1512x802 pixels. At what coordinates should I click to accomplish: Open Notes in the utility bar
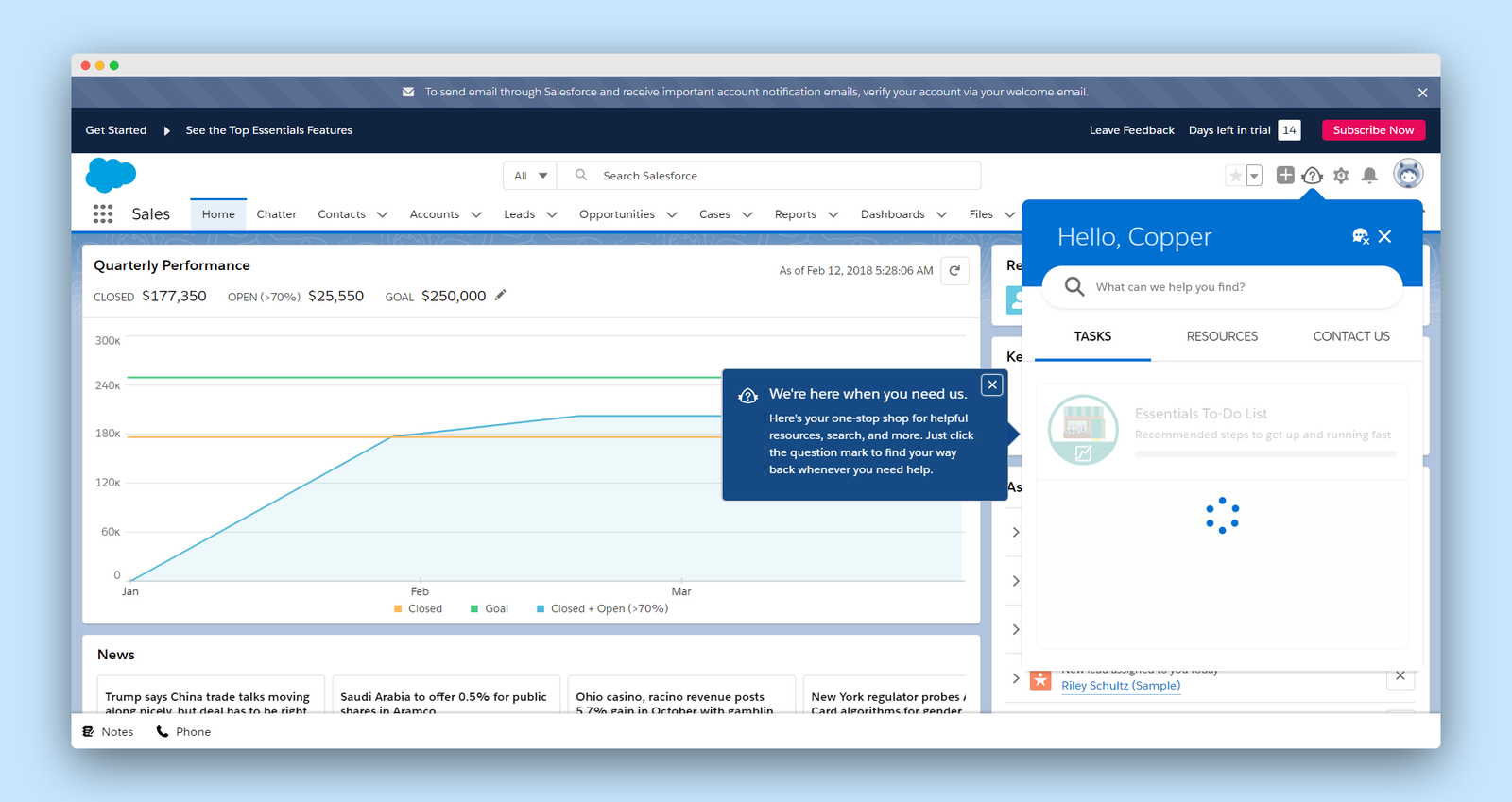click(x=108, y=731)
